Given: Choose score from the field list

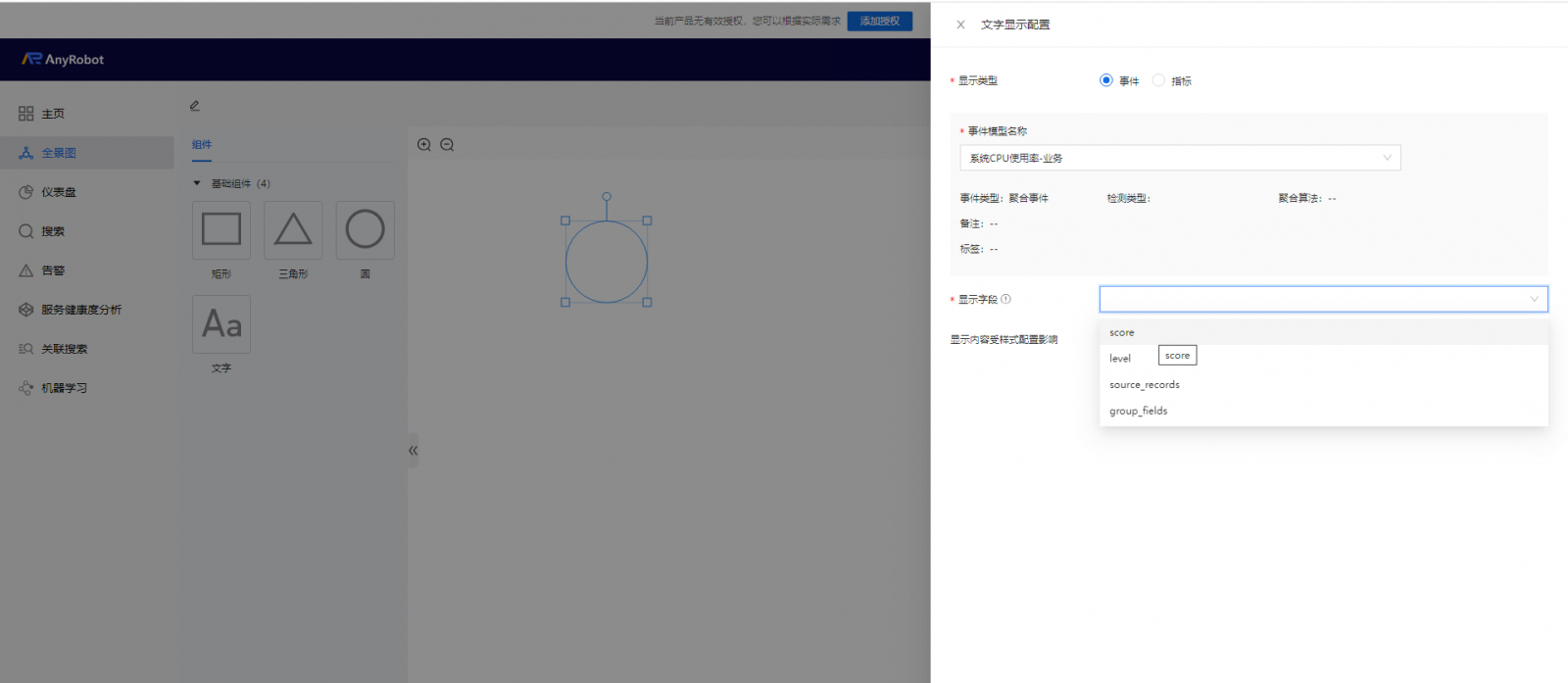Looking at the screenshot, I should point(1324,332).
